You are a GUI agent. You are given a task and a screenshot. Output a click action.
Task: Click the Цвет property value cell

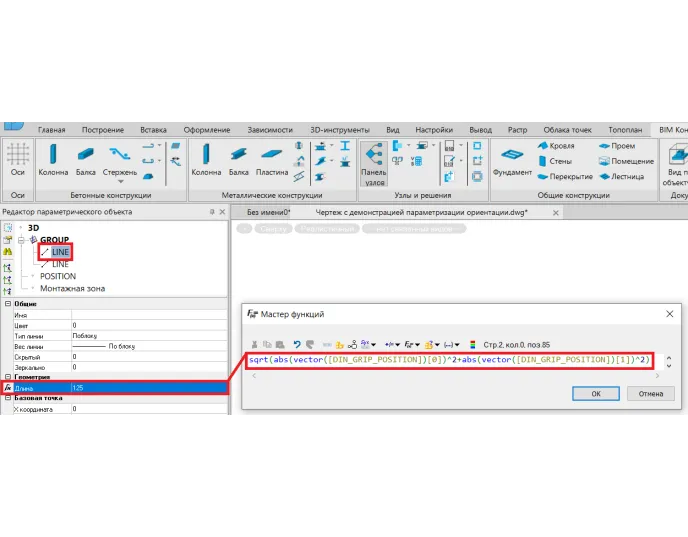click(149, 326)
